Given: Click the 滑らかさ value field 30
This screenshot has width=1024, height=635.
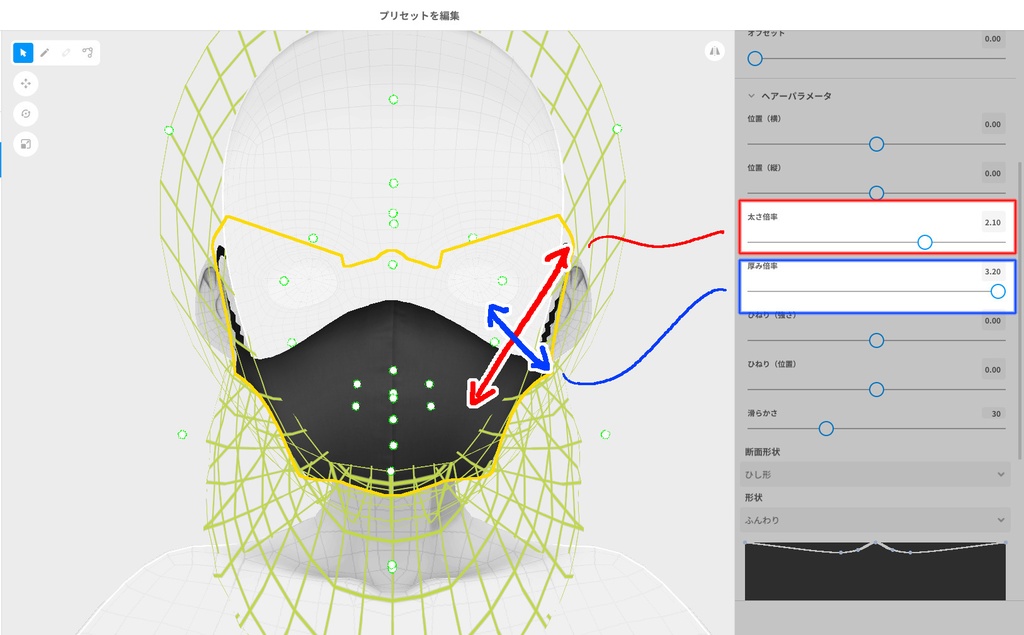Looking at the screenshot, I should (993, 414).
